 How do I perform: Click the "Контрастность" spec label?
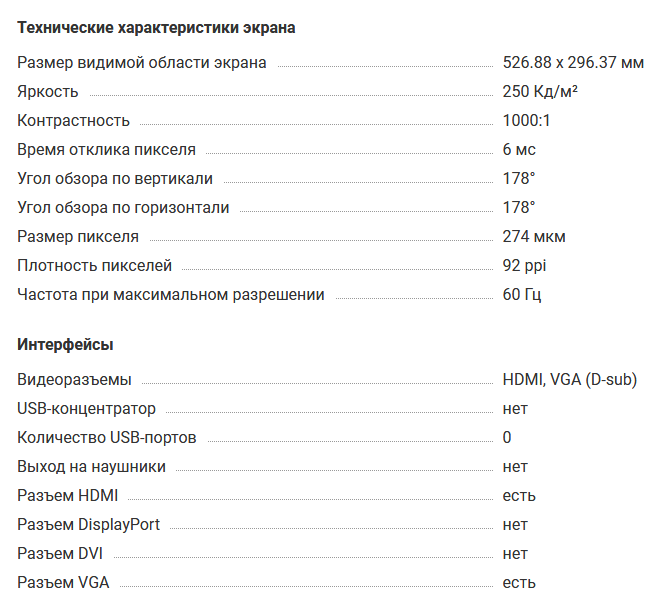(74, 121)
